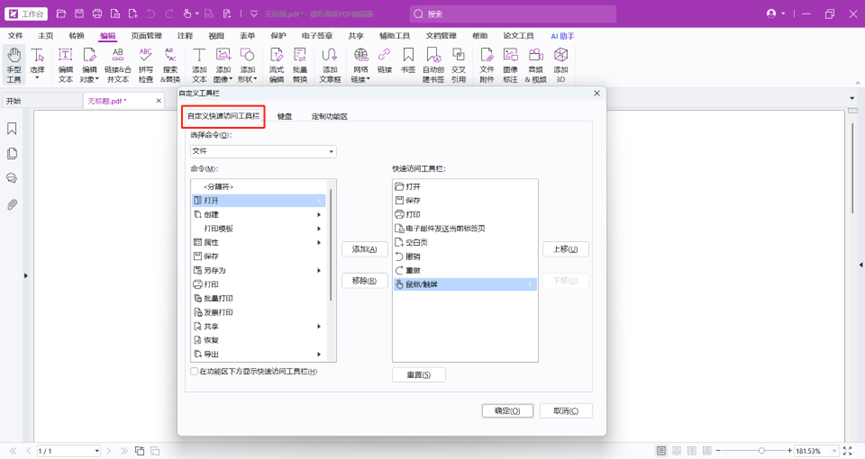Select the 手型工具 hand tool

tap(14, 64)
